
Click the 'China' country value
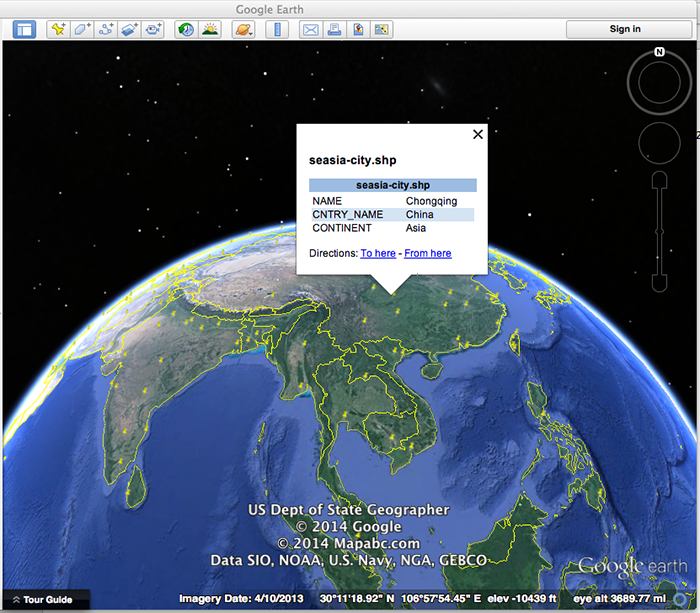420,215
